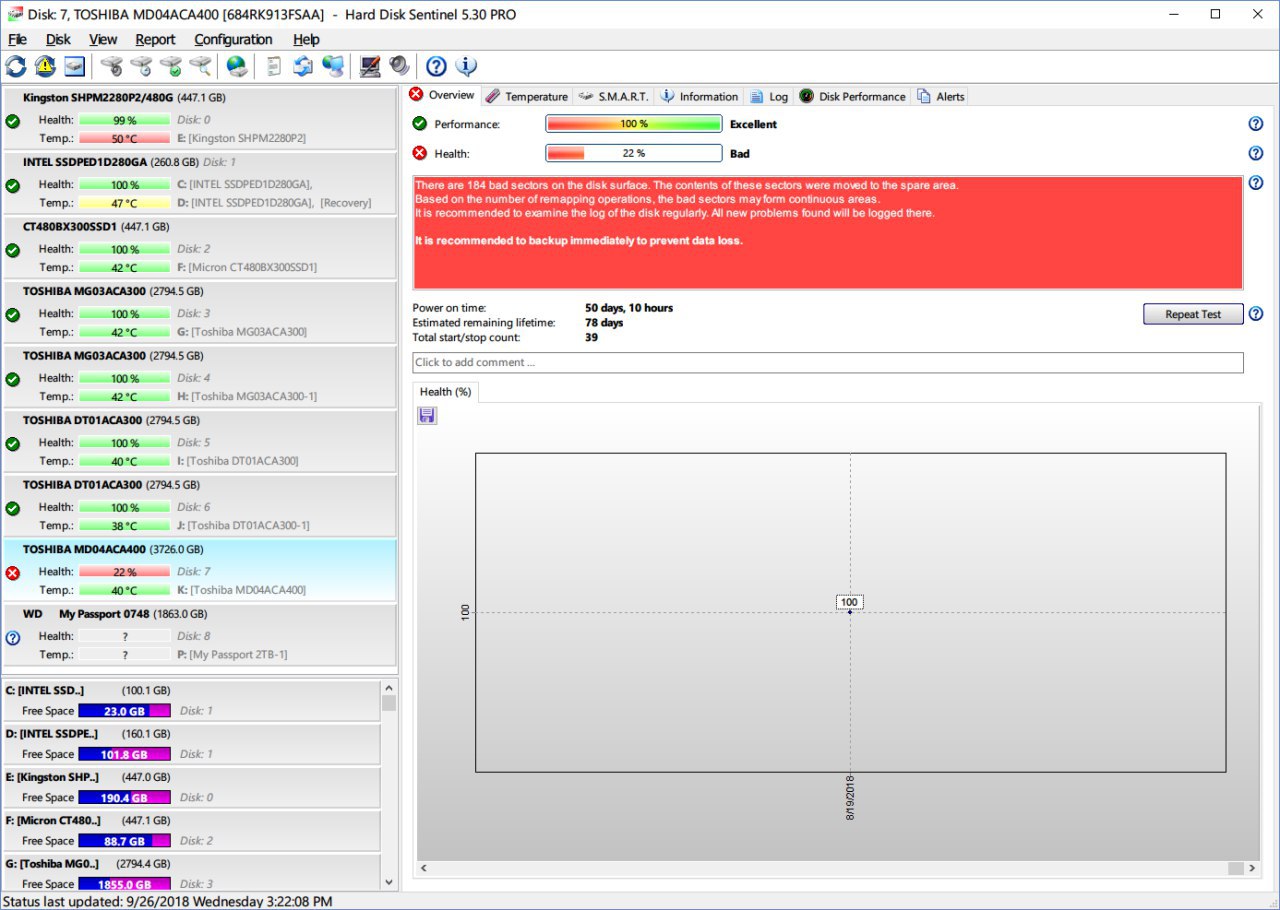Switch to the Alerts tab
1280x910 pixels.
941,96
